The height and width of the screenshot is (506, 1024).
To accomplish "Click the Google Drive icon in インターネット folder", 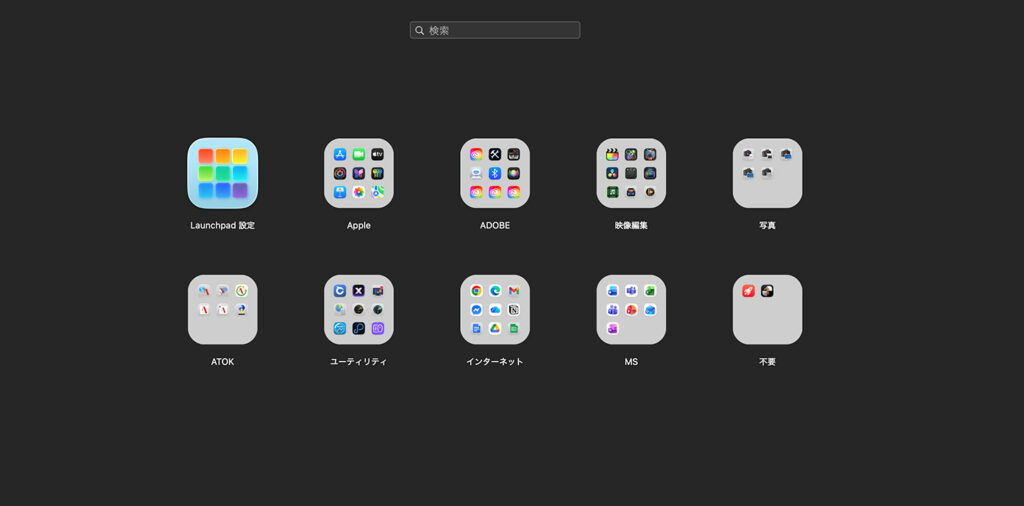I will pos(495,328).
